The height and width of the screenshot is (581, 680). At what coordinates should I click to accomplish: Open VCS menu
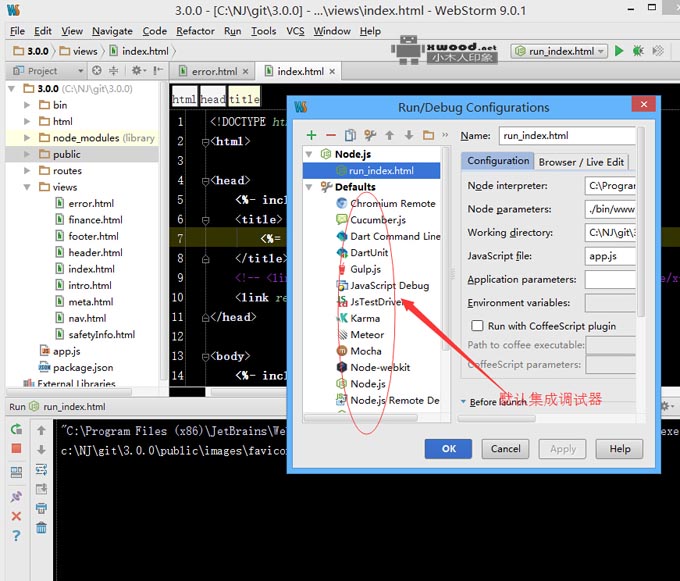tap(295, 31)
